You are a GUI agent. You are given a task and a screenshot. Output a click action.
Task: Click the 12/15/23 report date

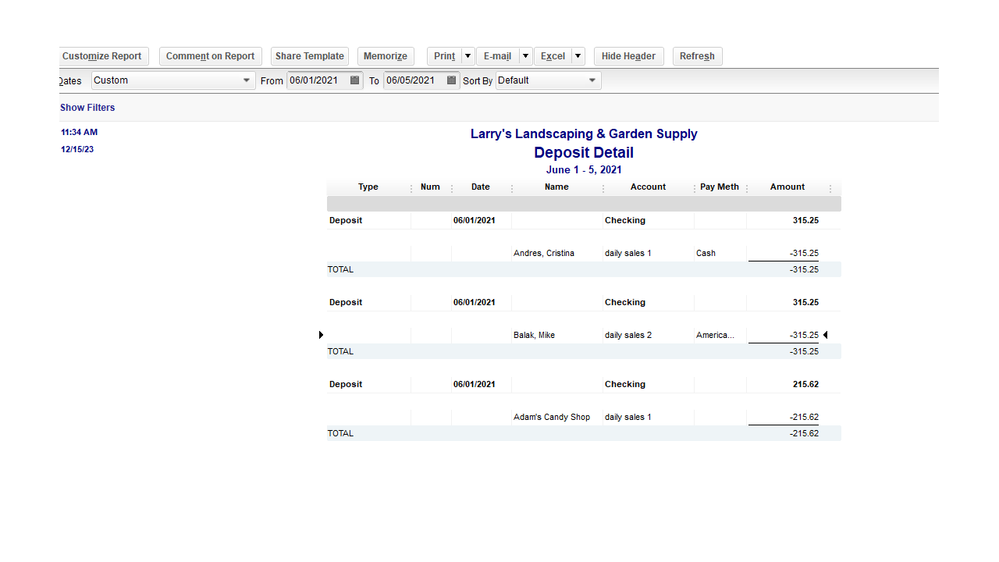tap(77, 149)
